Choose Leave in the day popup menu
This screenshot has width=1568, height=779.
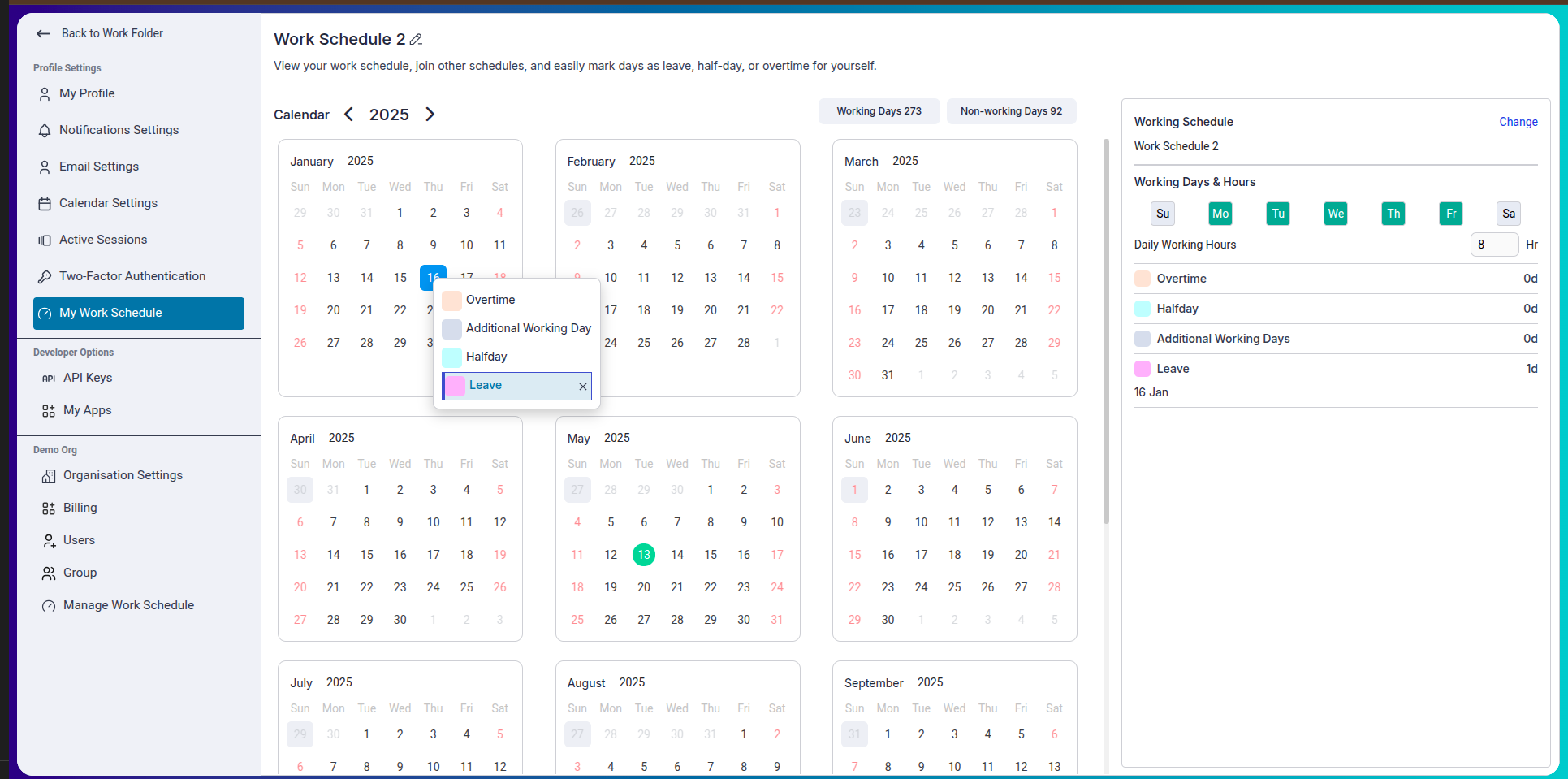pos(516,386)
